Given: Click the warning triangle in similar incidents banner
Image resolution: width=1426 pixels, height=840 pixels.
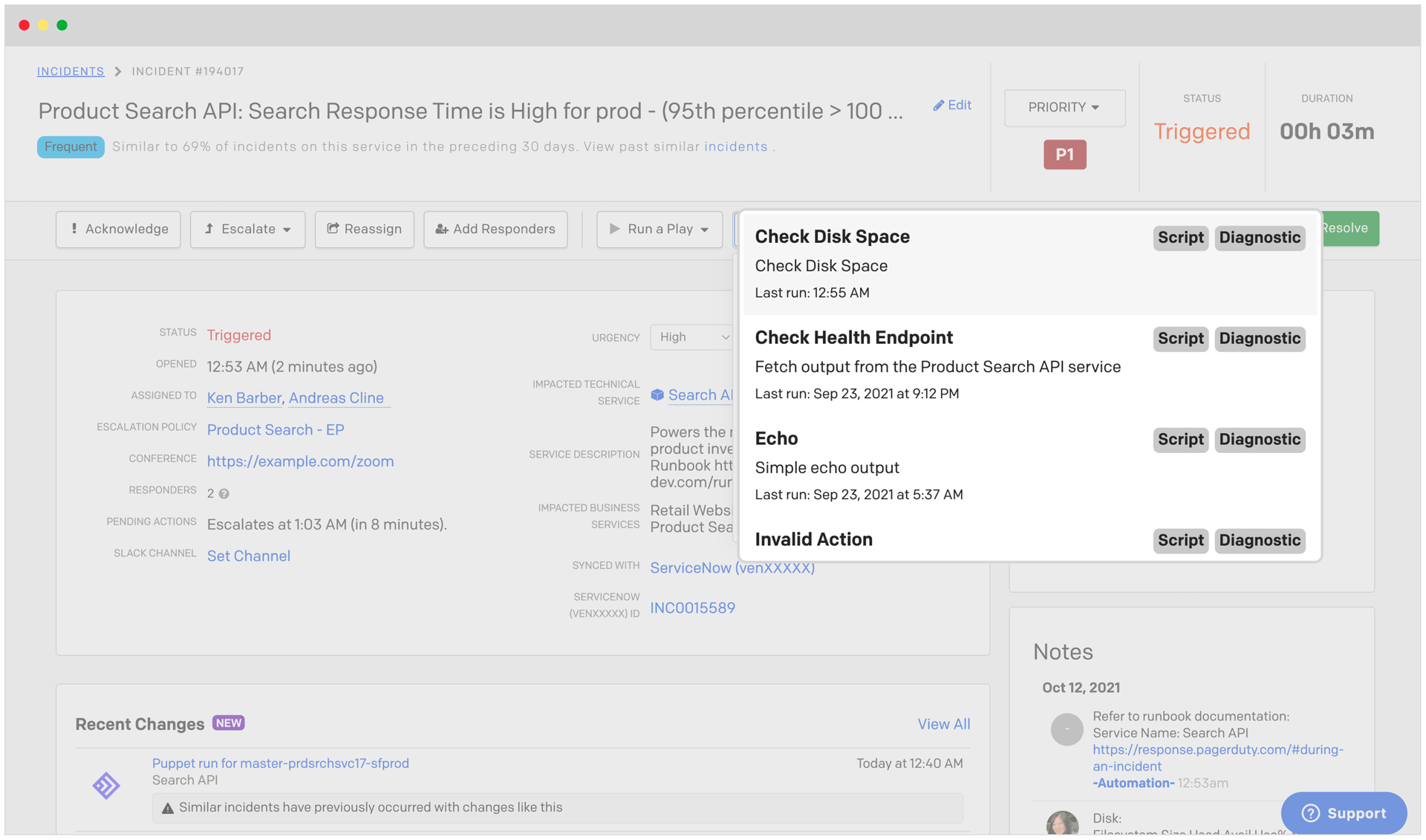Looking at the screenshot, I should pyautogui.click(x=168, y=808).
